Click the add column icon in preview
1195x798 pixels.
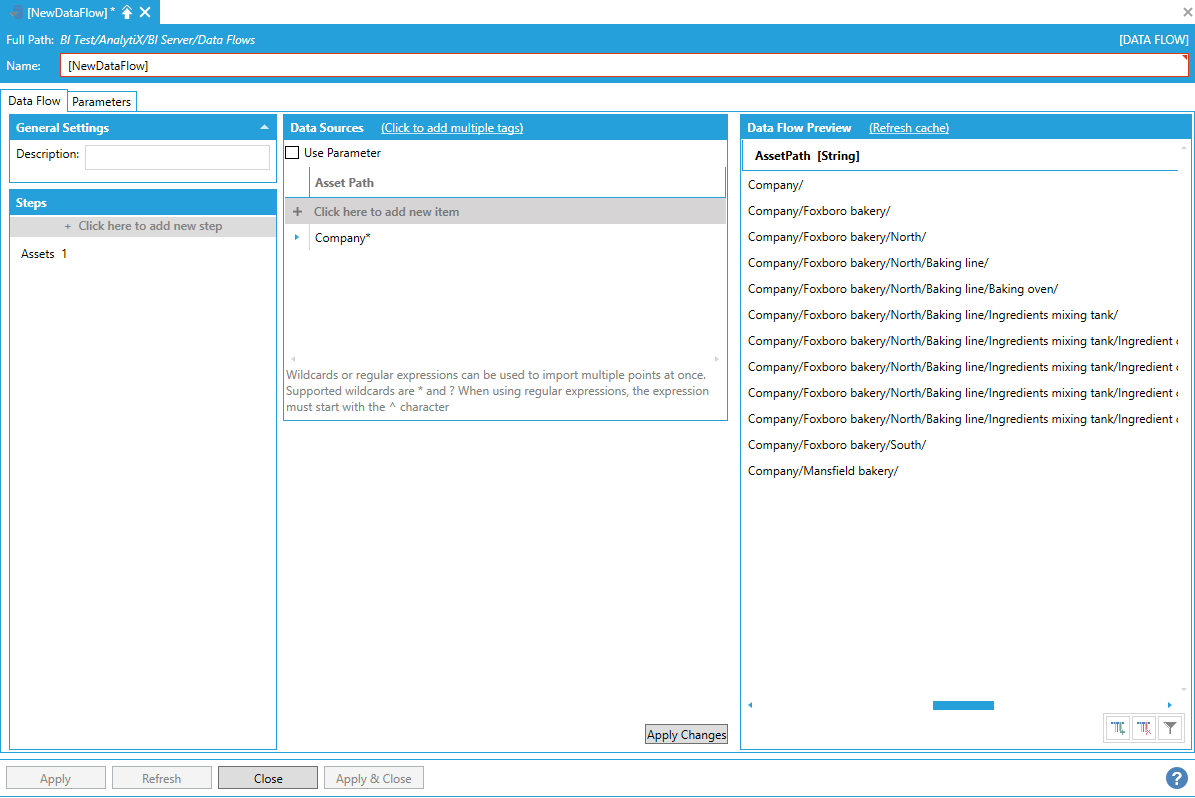click(1118, 728)
